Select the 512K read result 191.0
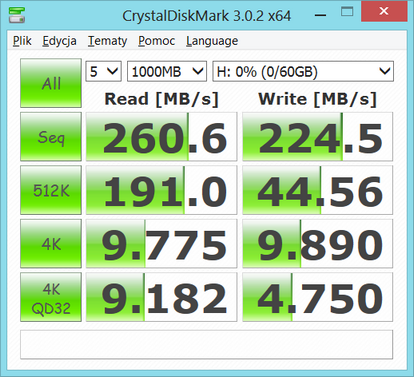Viewport: 414px width, 377px height. (161, 190)
